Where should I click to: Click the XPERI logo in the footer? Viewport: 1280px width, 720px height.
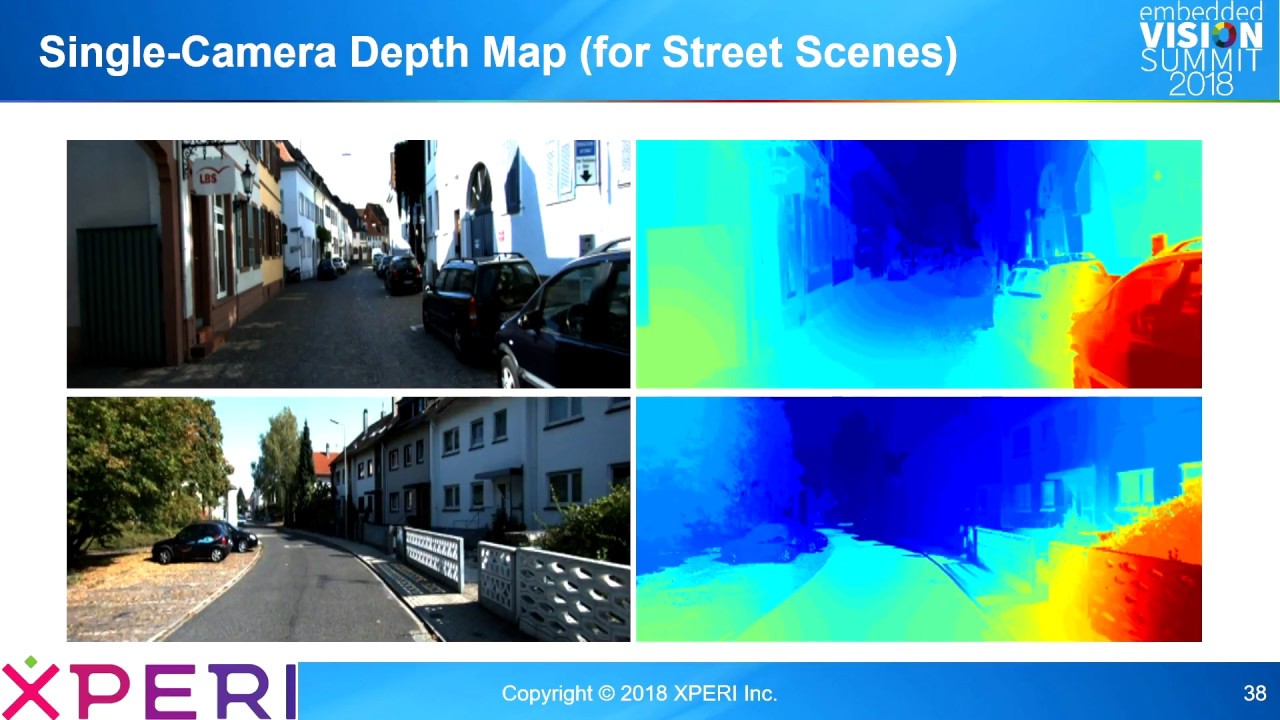(x=150, y=689)
